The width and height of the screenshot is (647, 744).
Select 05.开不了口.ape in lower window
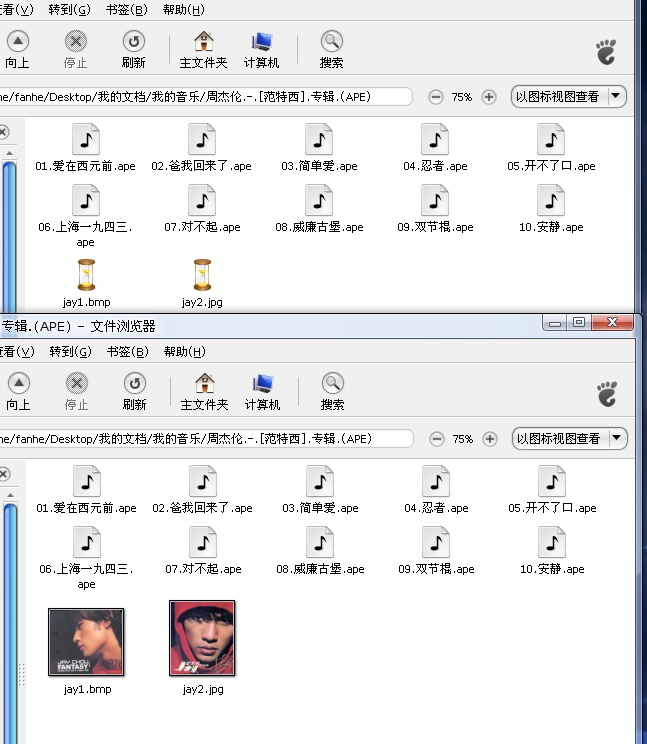coord(552,489)
